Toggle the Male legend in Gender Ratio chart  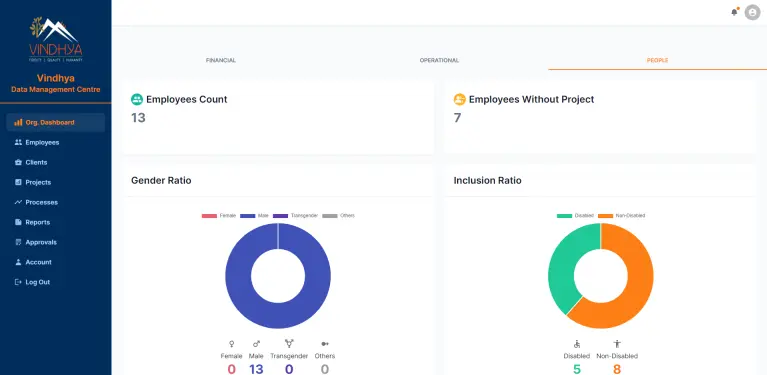click(x=254, y=216)
